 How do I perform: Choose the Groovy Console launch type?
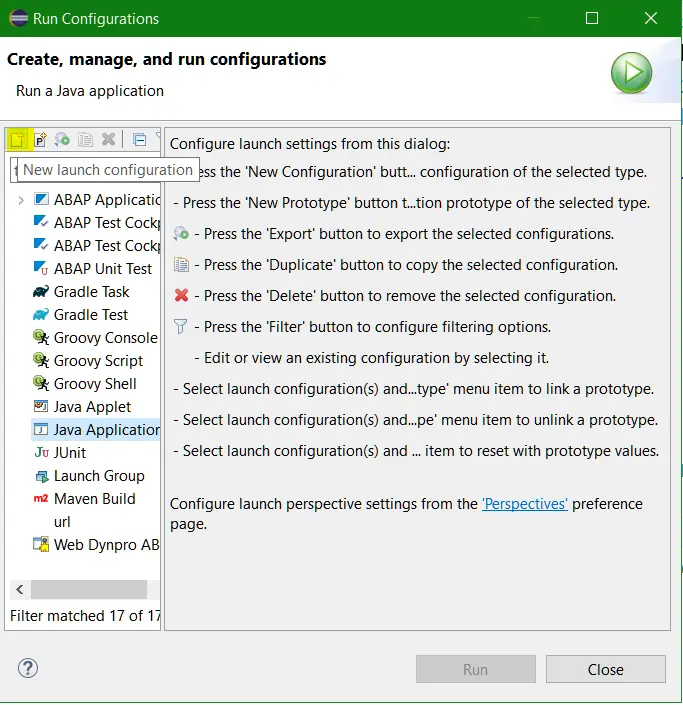click(x=105, y=338)
